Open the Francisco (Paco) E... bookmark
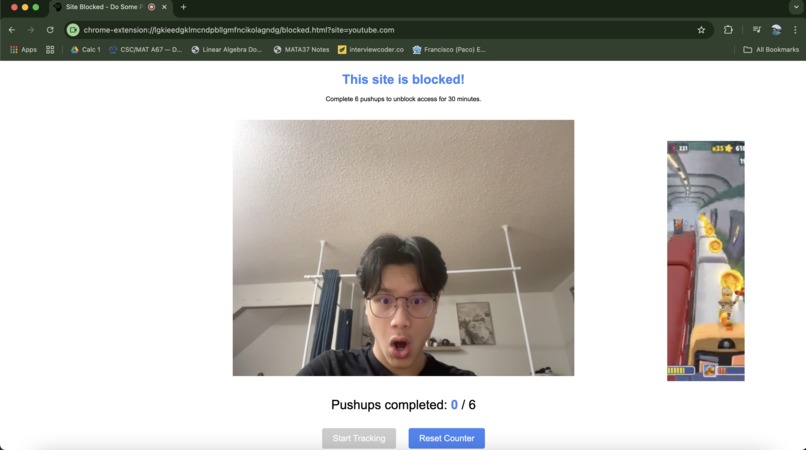 coord(449,50)
